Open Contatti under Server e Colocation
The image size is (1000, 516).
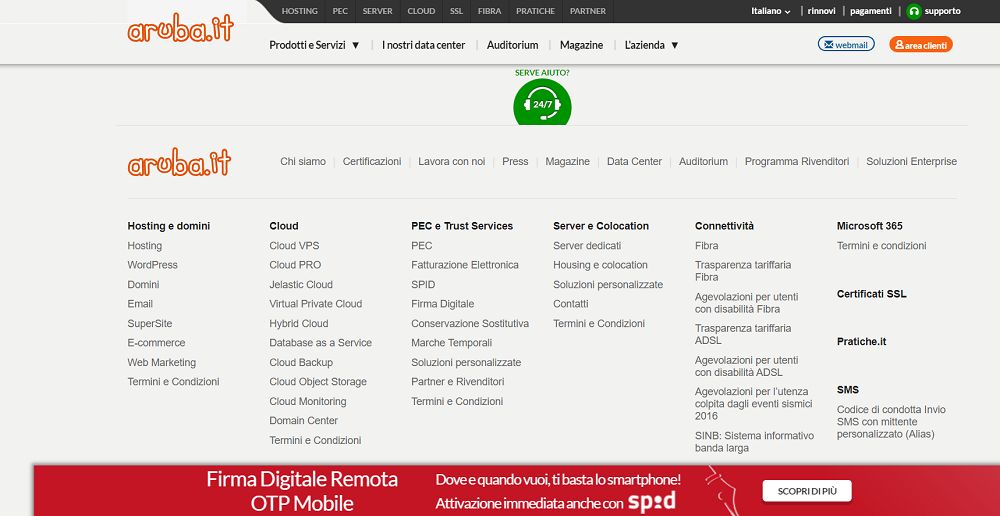[571, 304]
